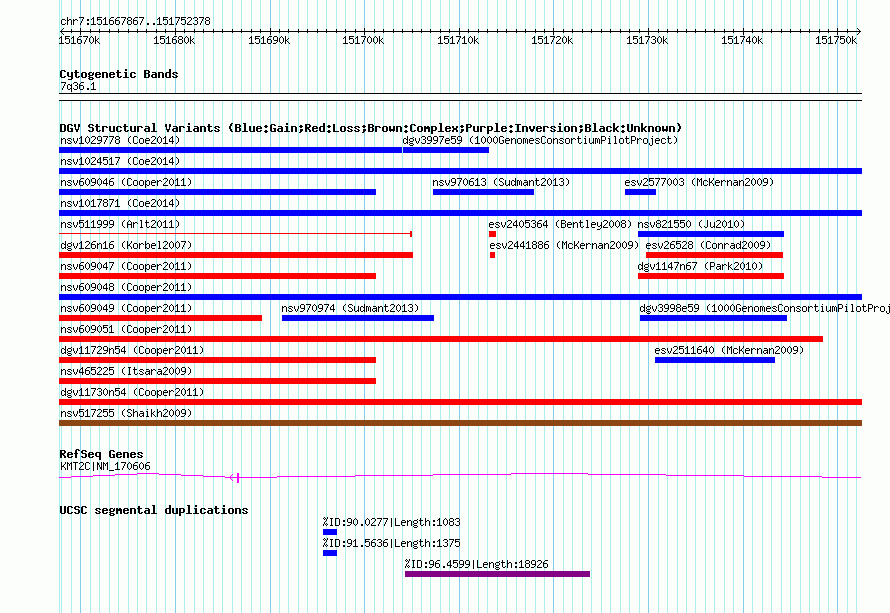Click the RefSeq Genes track title

point(102,454)
